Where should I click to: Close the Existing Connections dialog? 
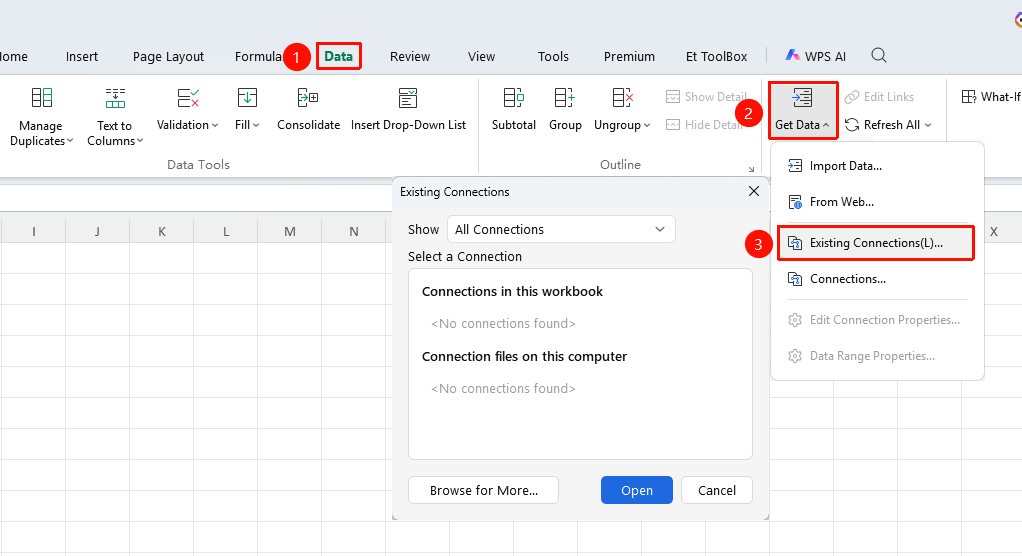(754, 191)
